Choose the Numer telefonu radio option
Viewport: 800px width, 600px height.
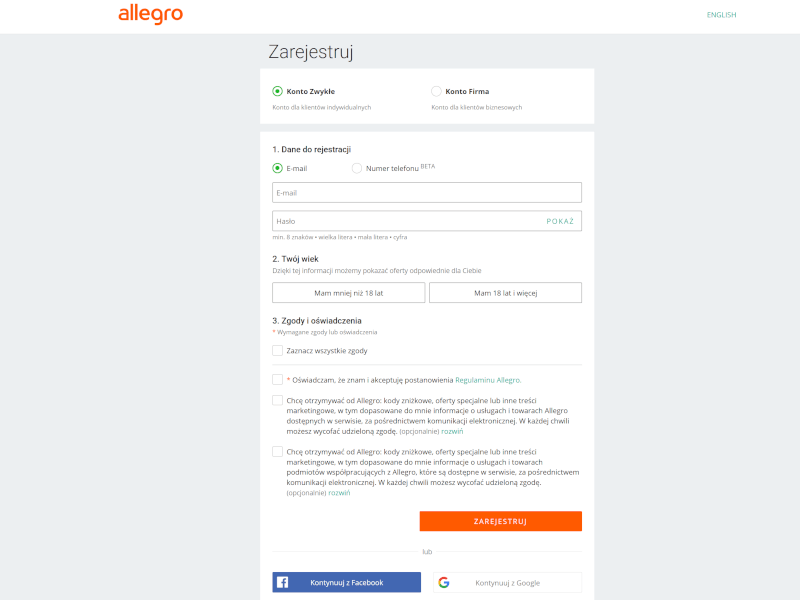click(357, 168)
